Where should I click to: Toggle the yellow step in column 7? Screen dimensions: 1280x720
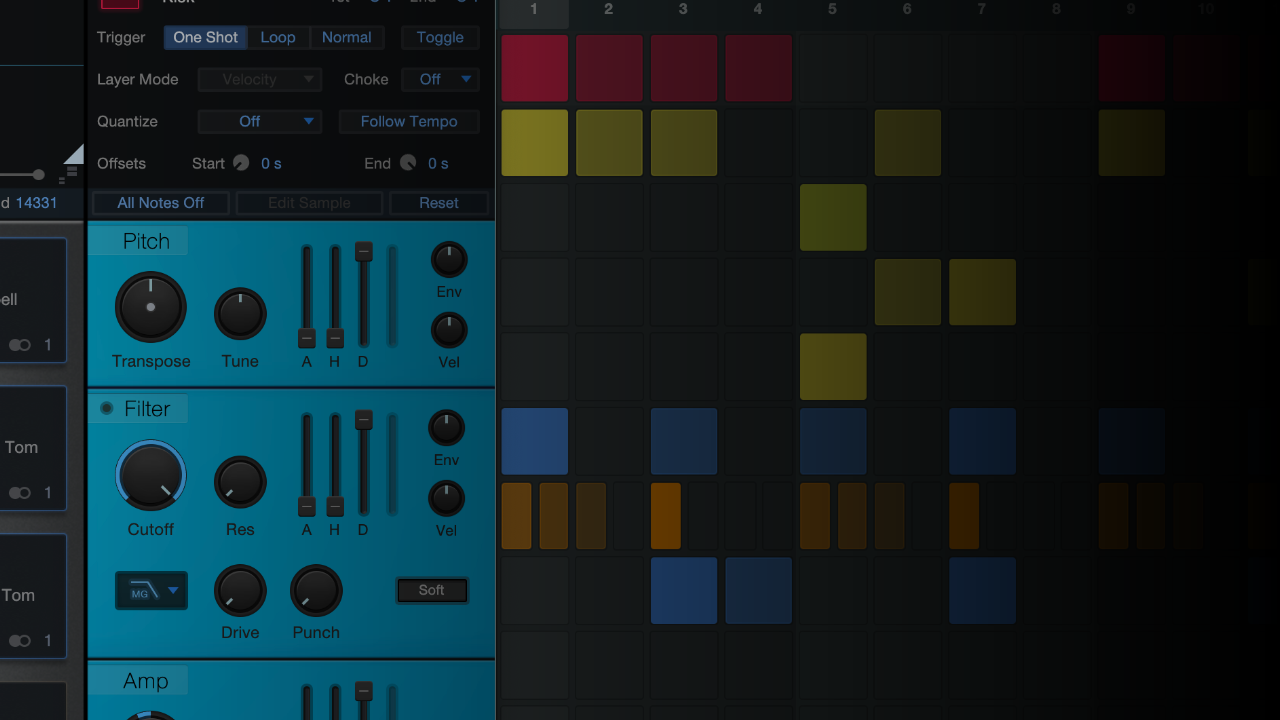(x=982, y=292)
